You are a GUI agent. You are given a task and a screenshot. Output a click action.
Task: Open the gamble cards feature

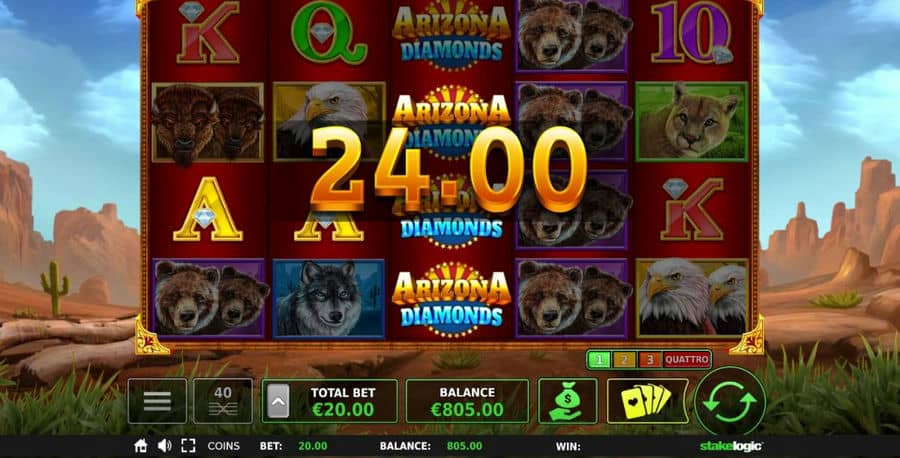[x=647, y=401]
